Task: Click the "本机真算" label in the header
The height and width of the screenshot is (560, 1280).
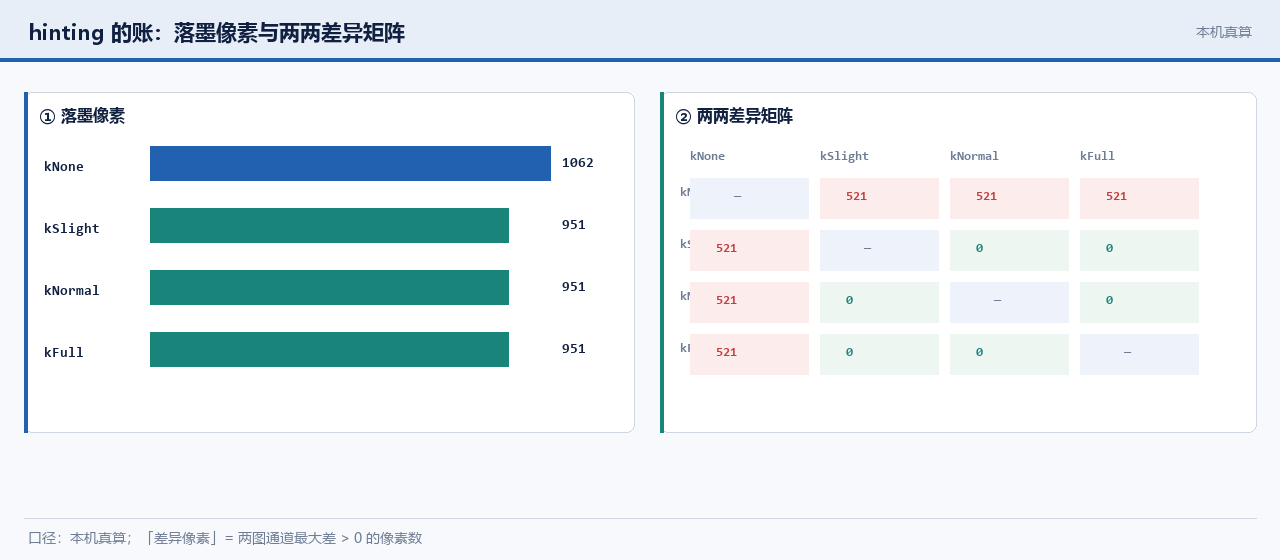Action: pos(1224,32)
